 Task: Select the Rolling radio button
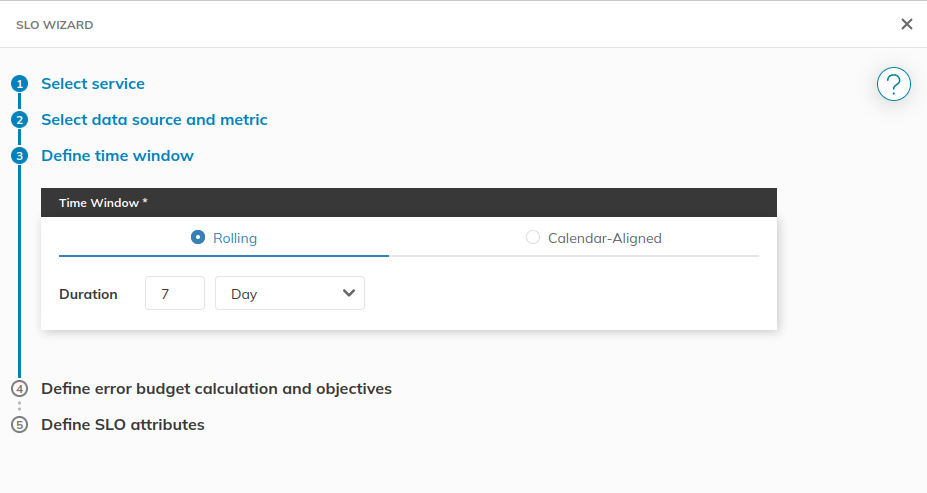198,237
